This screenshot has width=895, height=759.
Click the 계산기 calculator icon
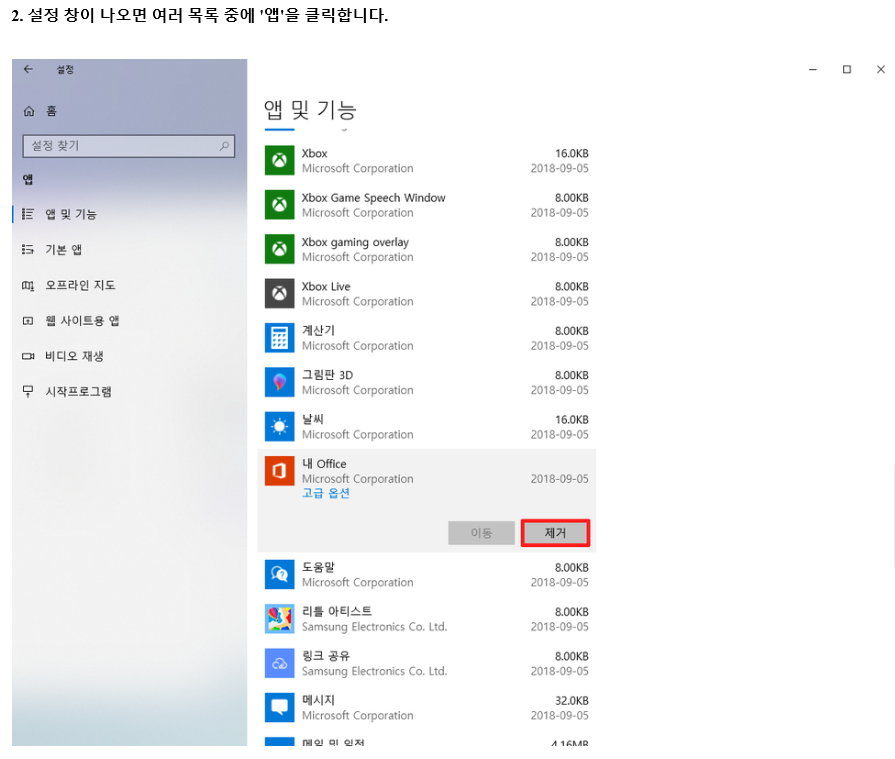click(280, 338)
